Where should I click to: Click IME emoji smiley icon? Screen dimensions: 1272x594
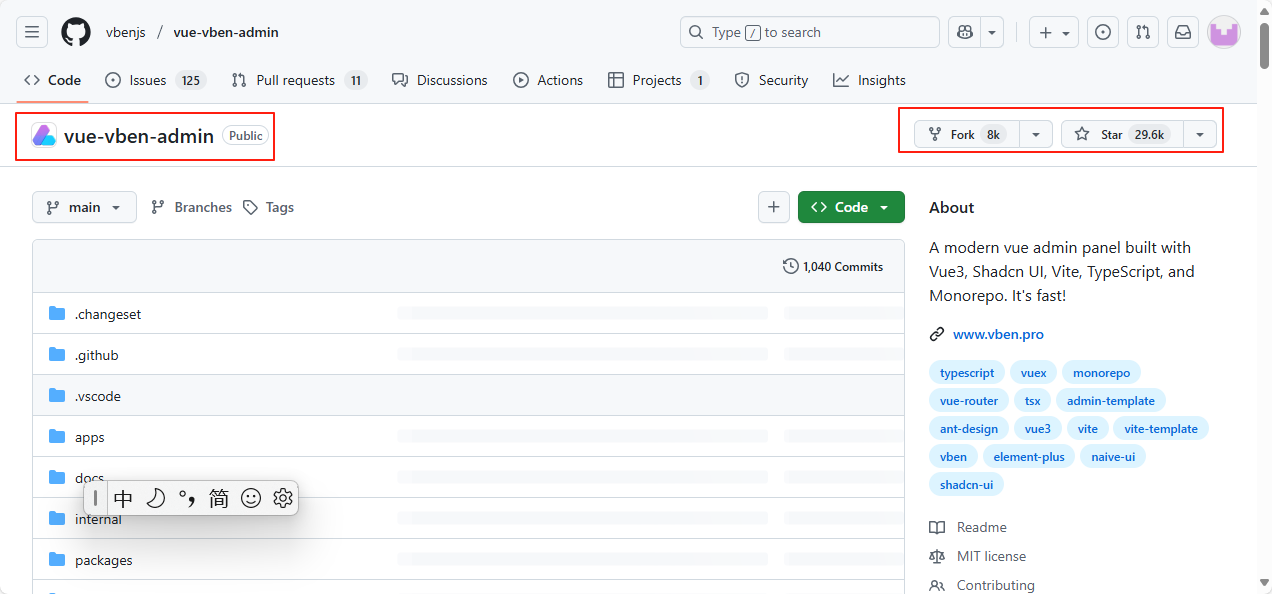[251, 498]
